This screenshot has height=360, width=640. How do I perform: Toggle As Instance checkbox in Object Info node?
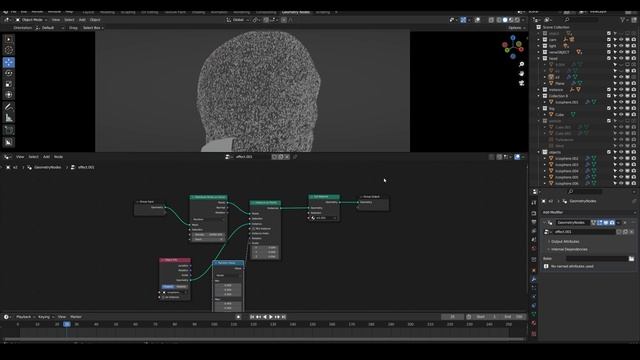pyautogui.click(x=163, y=297)
